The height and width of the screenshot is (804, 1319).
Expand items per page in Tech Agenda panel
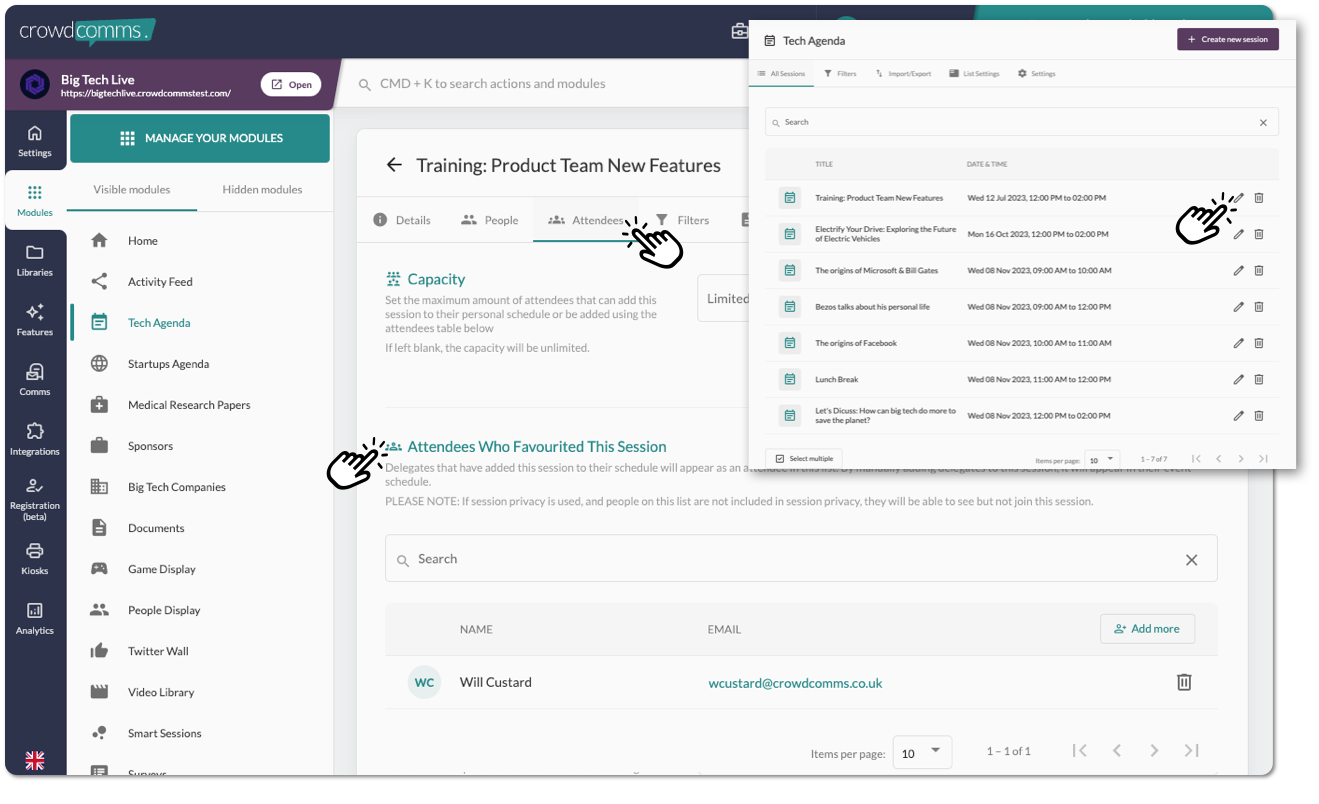(1102, 459)
